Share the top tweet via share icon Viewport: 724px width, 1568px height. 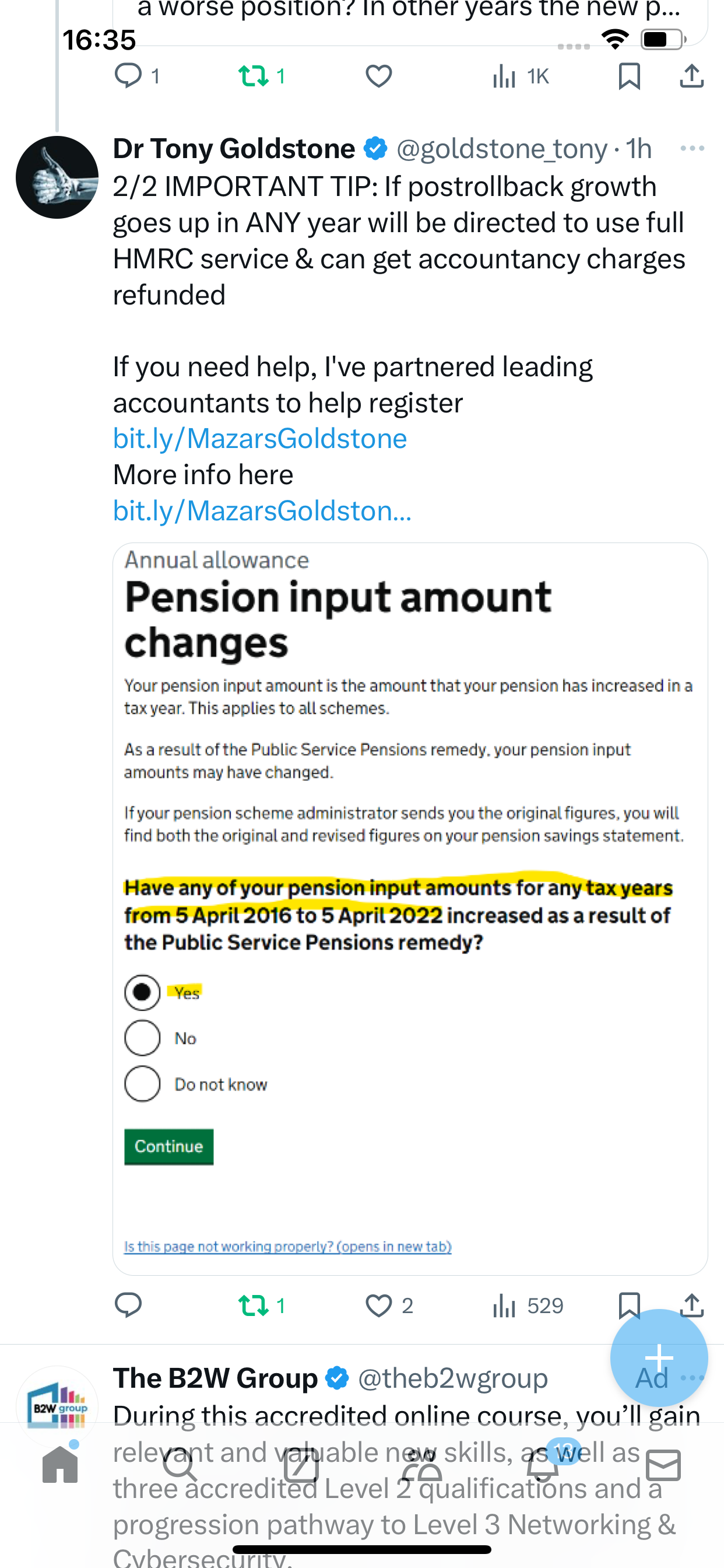(692, 76)
